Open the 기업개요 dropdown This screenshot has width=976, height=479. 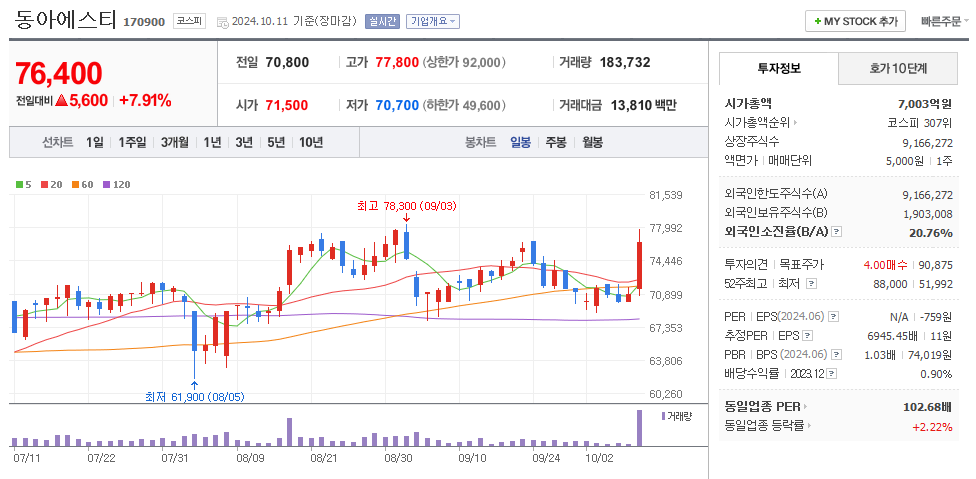[433, 21]
